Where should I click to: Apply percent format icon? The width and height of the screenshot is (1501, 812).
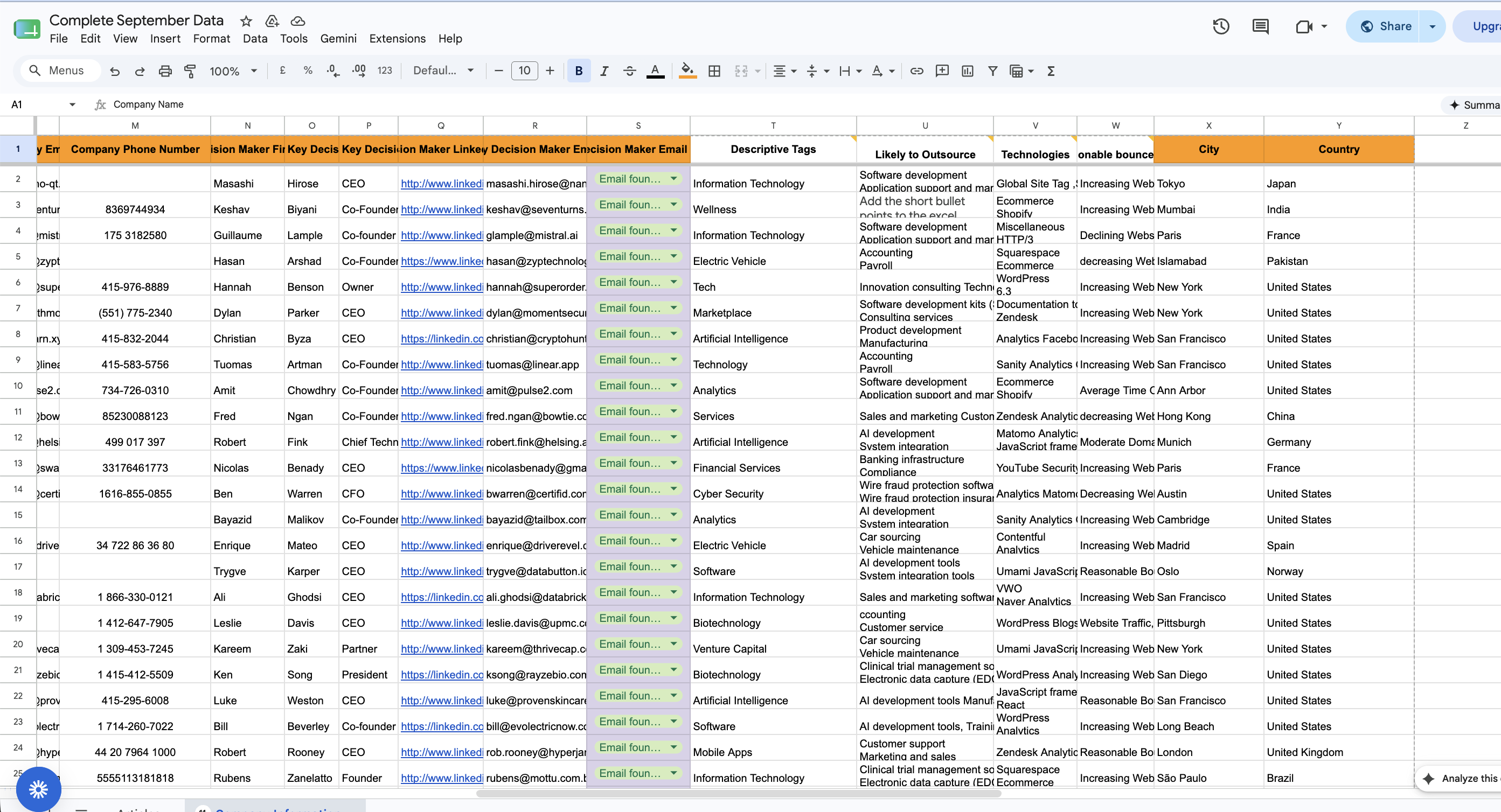(x=308, y=71)
